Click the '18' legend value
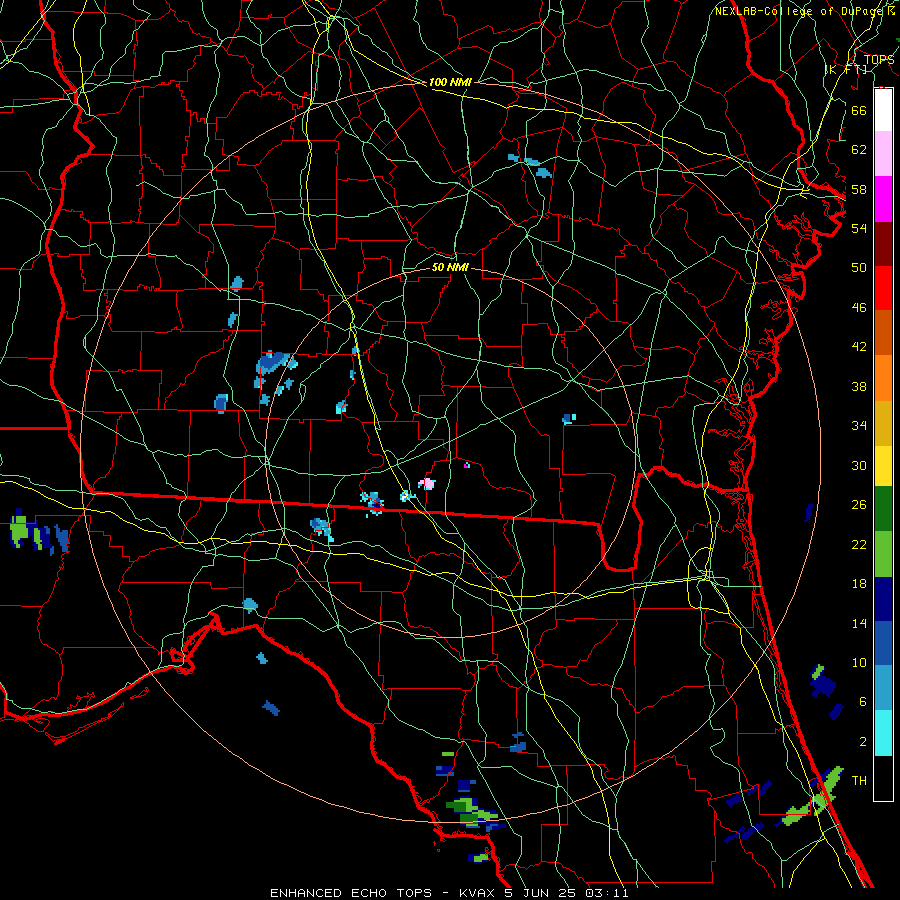Screen dimensions: 900x900 point(859,584)
